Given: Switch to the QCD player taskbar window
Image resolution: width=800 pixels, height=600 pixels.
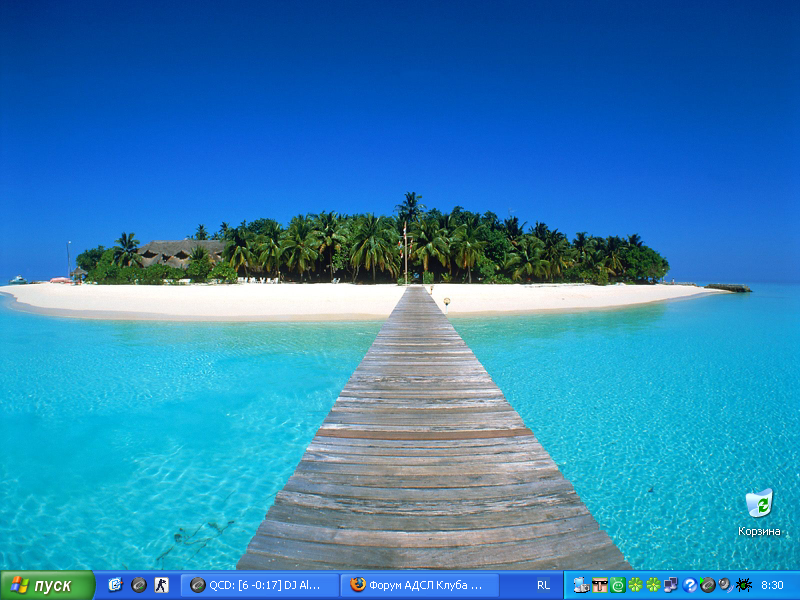Looking at the screenshot, I should pyautogui.click(x=259, y=585).
